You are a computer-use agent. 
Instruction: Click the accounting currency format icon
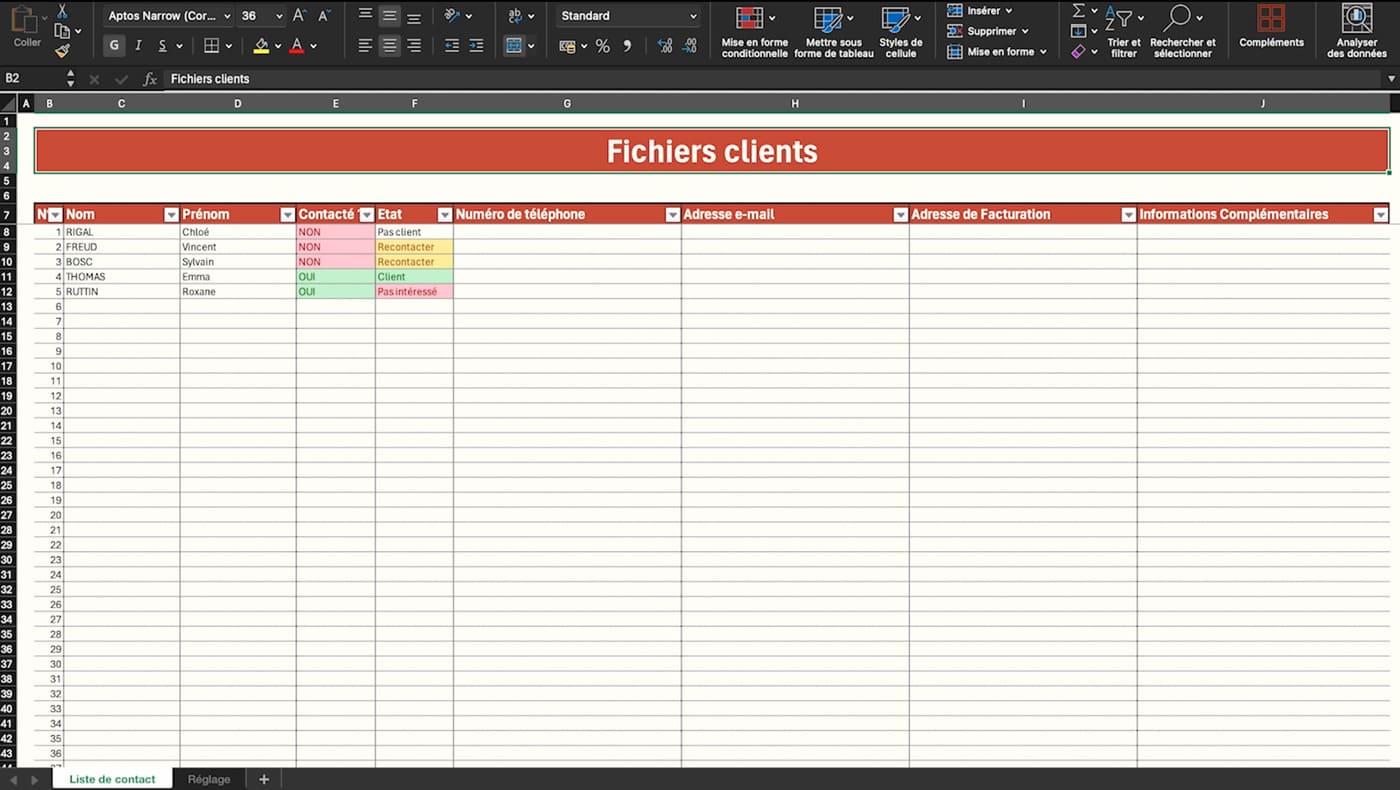(x=567, y=46)
